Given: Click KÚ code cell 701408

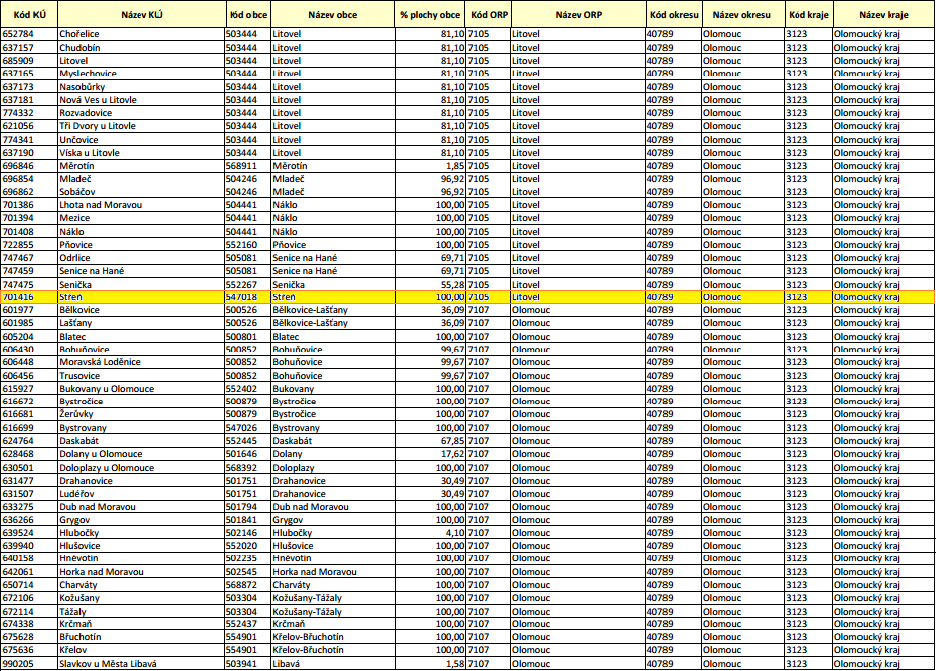Looking at the screenshot, I should [x=29, y=232].
